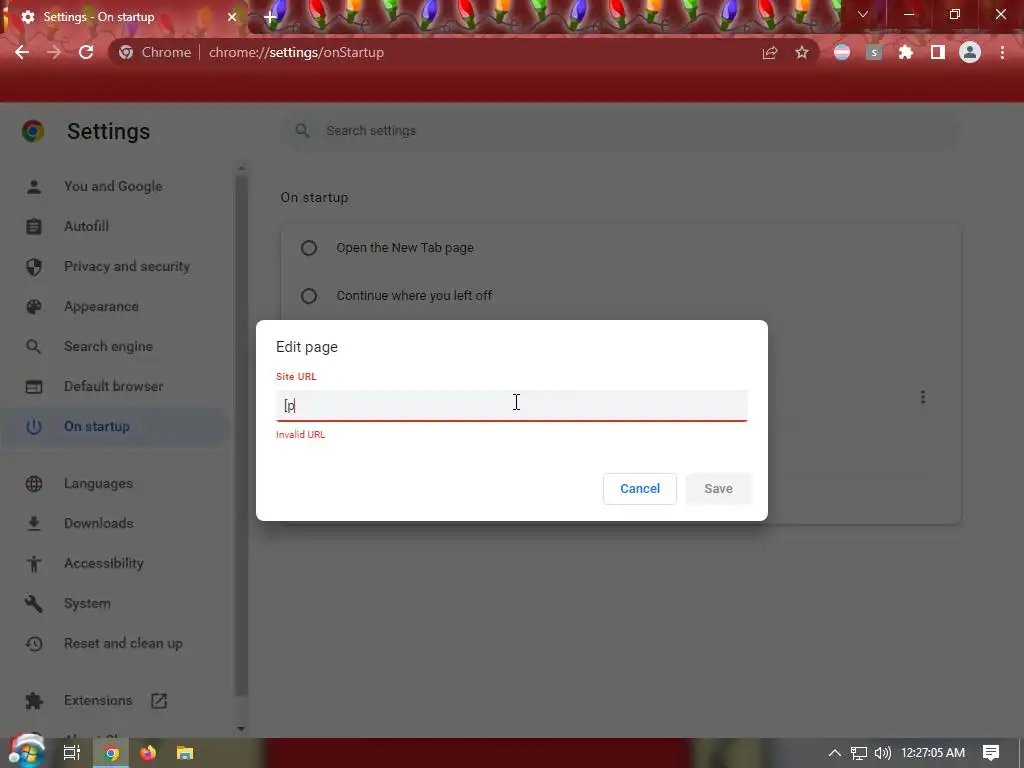Click the puzzle piece icon beside Extensions

click(x=34, y=701)
